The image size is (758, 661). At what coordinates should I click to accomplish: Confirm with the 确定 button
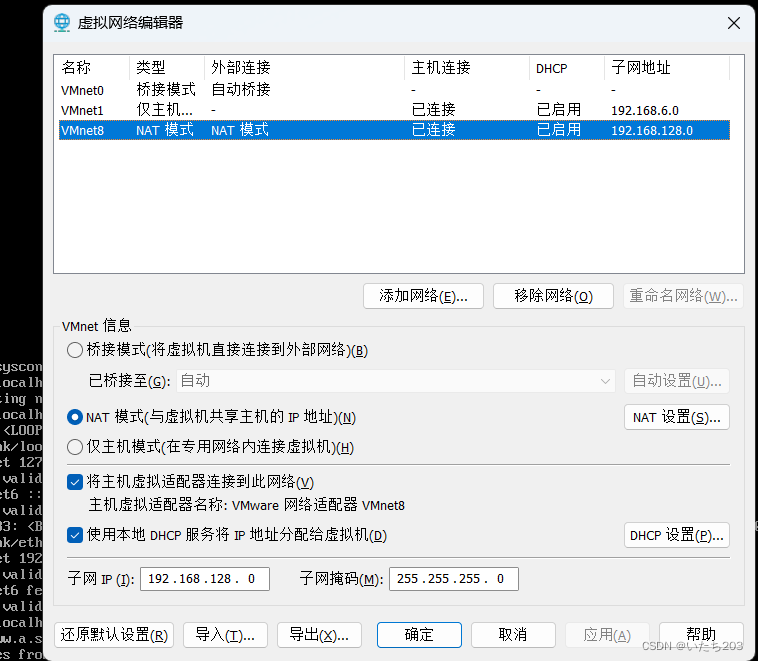419,634
